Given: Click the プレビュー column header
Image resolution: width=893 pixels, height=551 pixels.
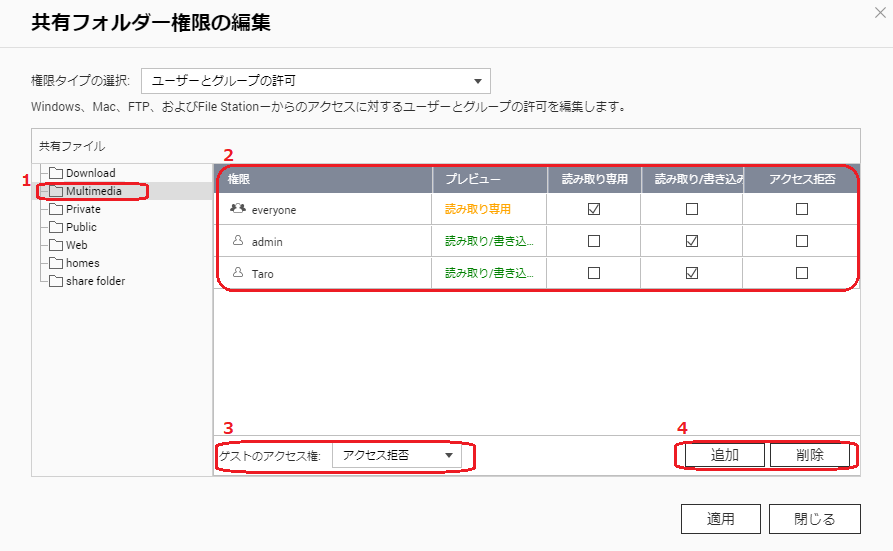Looking at the screenshot, I should [x=490, y=179].
